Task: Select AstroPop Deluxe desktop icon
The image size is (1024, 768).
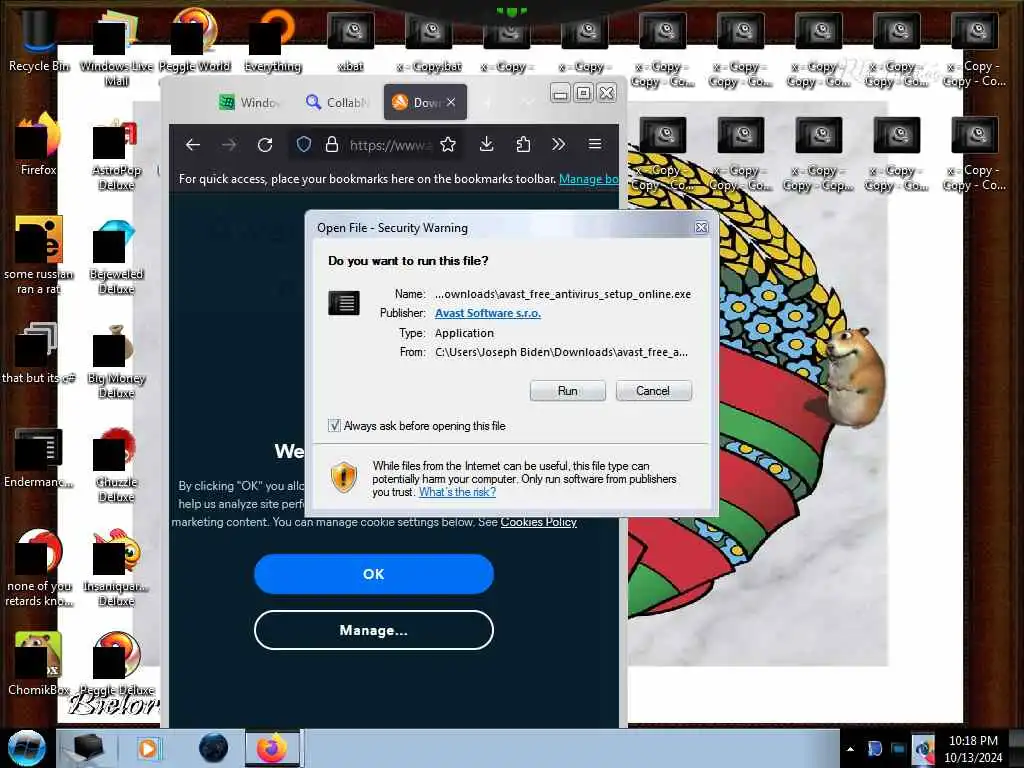Action: click(116, 153)
